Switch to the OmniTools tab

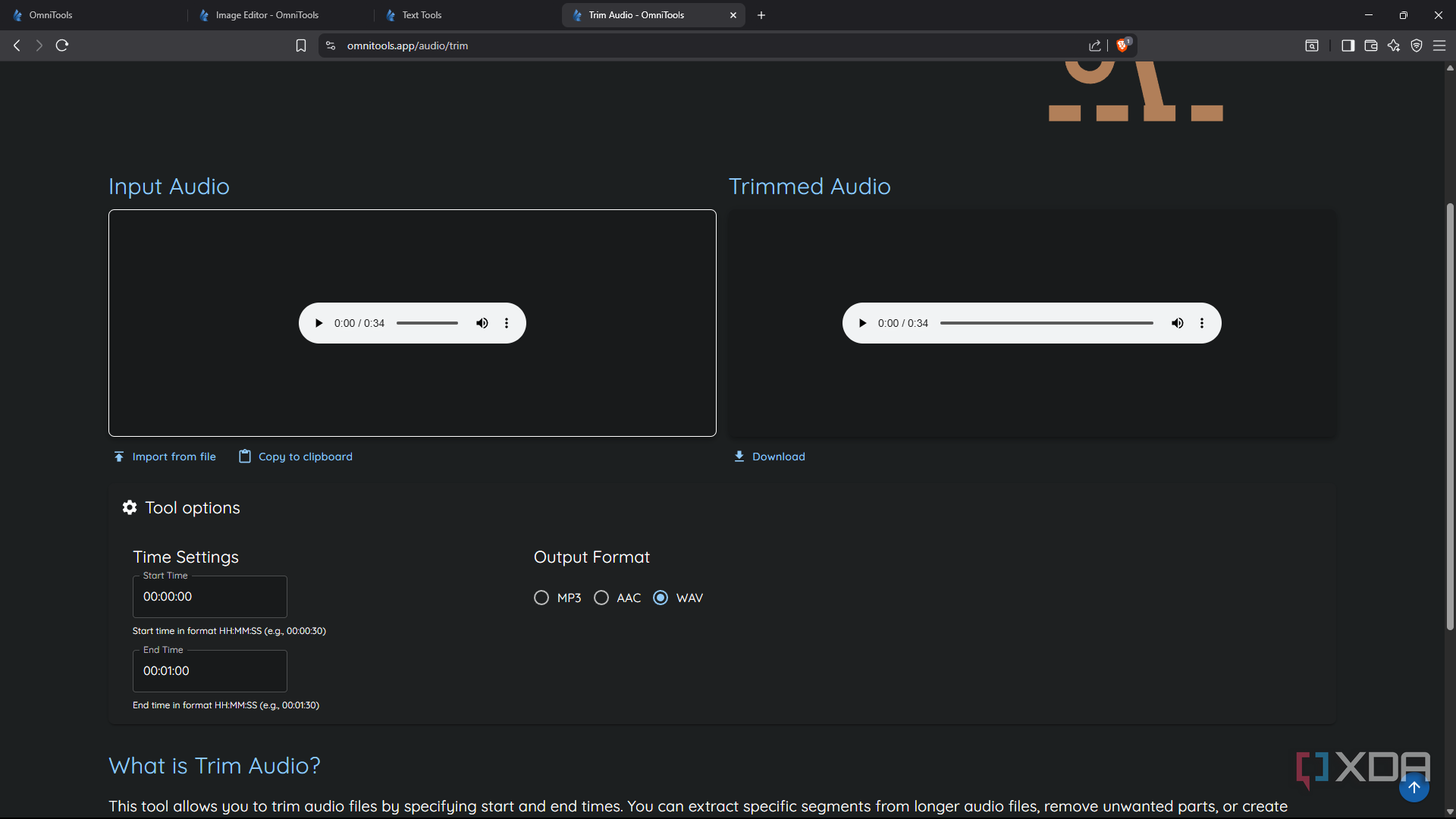[x=95, y=15]
